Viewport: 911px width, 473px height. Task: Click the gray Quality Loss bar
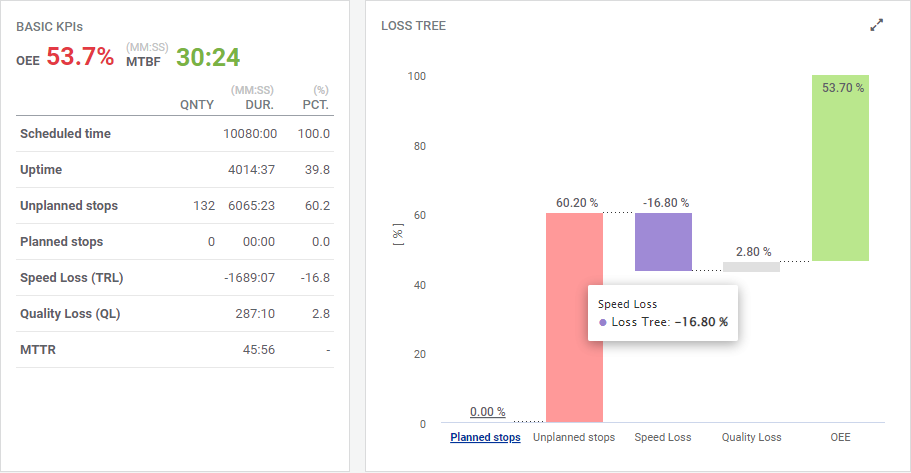[751, 267]
